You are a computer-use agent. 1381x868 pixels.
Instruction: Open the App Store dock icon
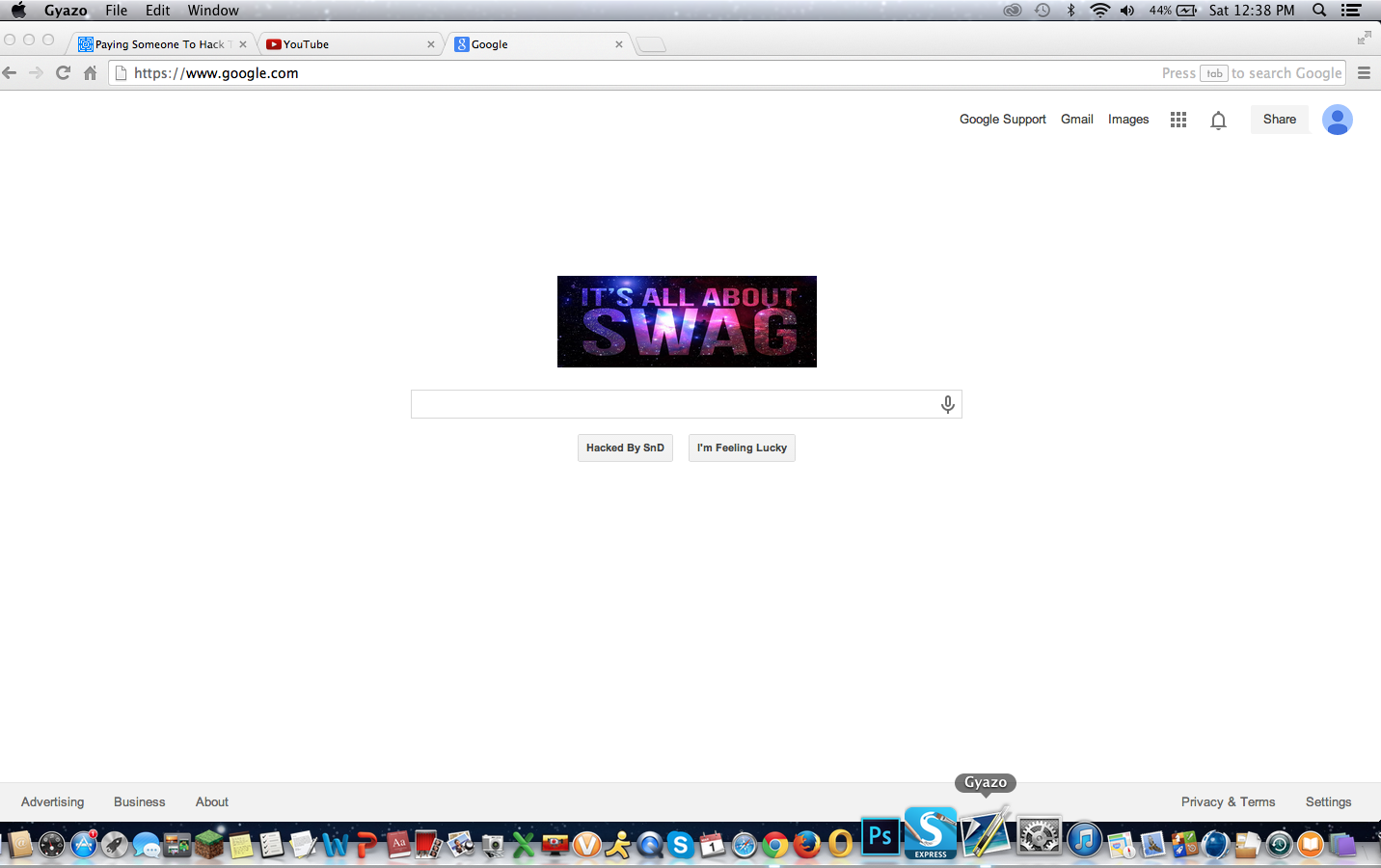(84, 845)
